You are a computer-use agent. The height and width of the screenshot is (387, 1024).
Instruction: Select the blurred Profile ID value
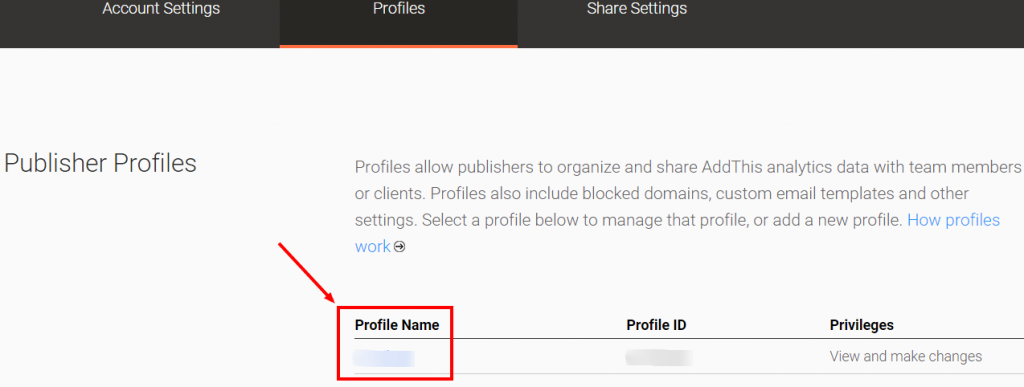click(658, 358)
